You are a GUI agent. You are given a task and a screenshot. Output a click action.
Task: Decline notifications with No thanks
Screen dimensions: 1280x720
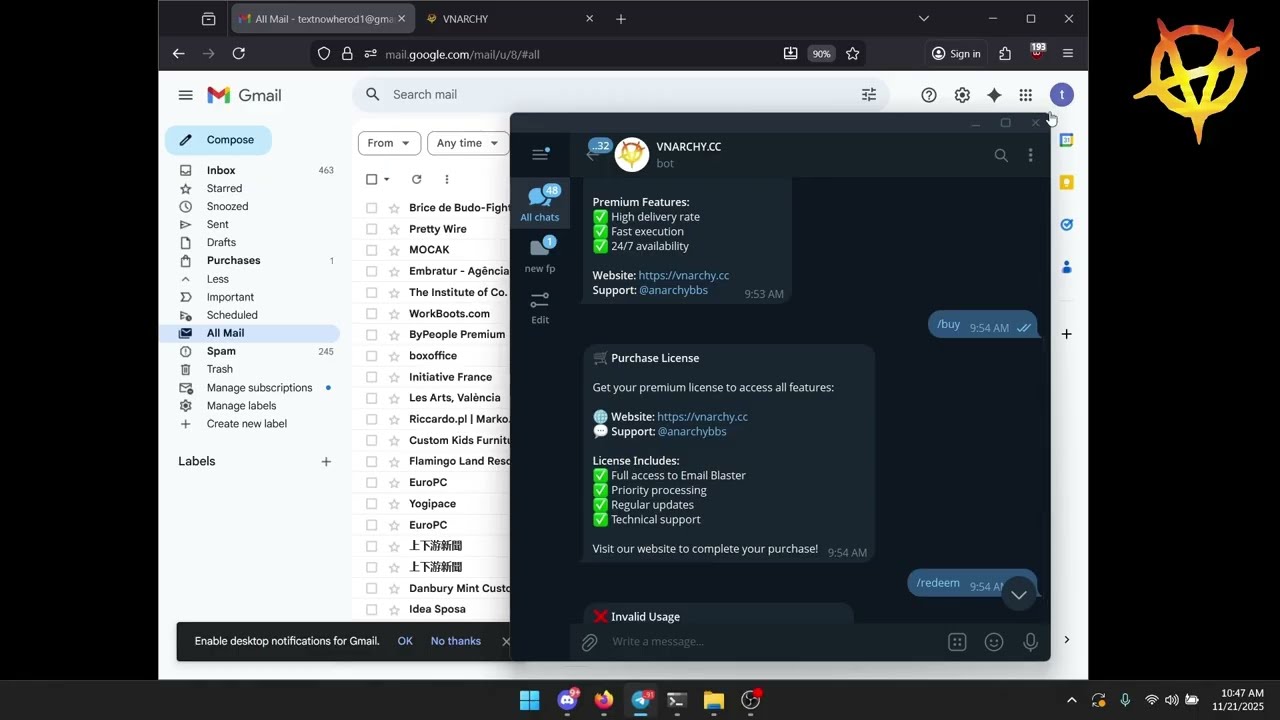(x=456, y=641)
